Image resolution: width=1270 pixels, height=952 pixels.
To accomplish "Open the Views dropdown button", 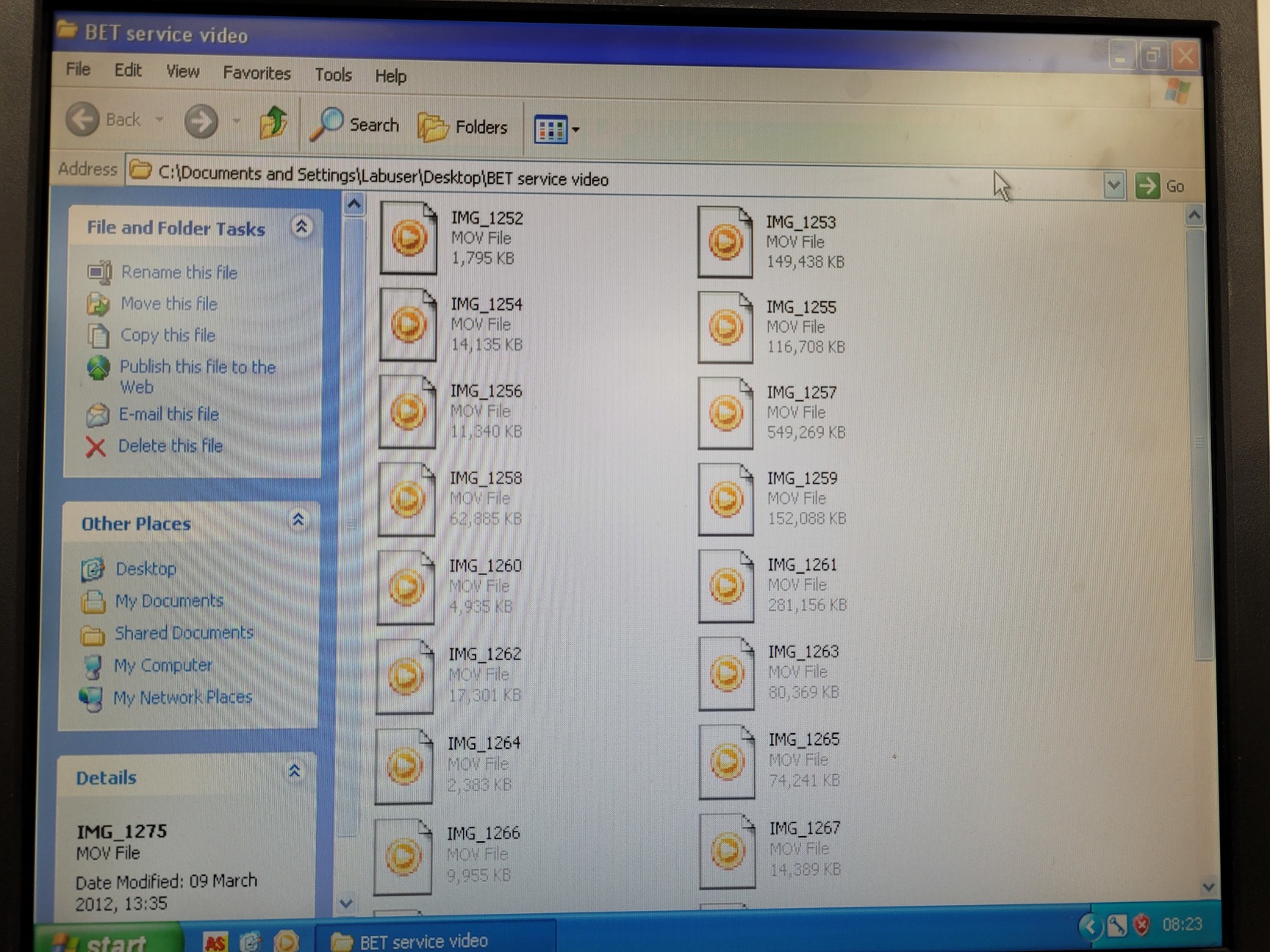I will 556,130.
